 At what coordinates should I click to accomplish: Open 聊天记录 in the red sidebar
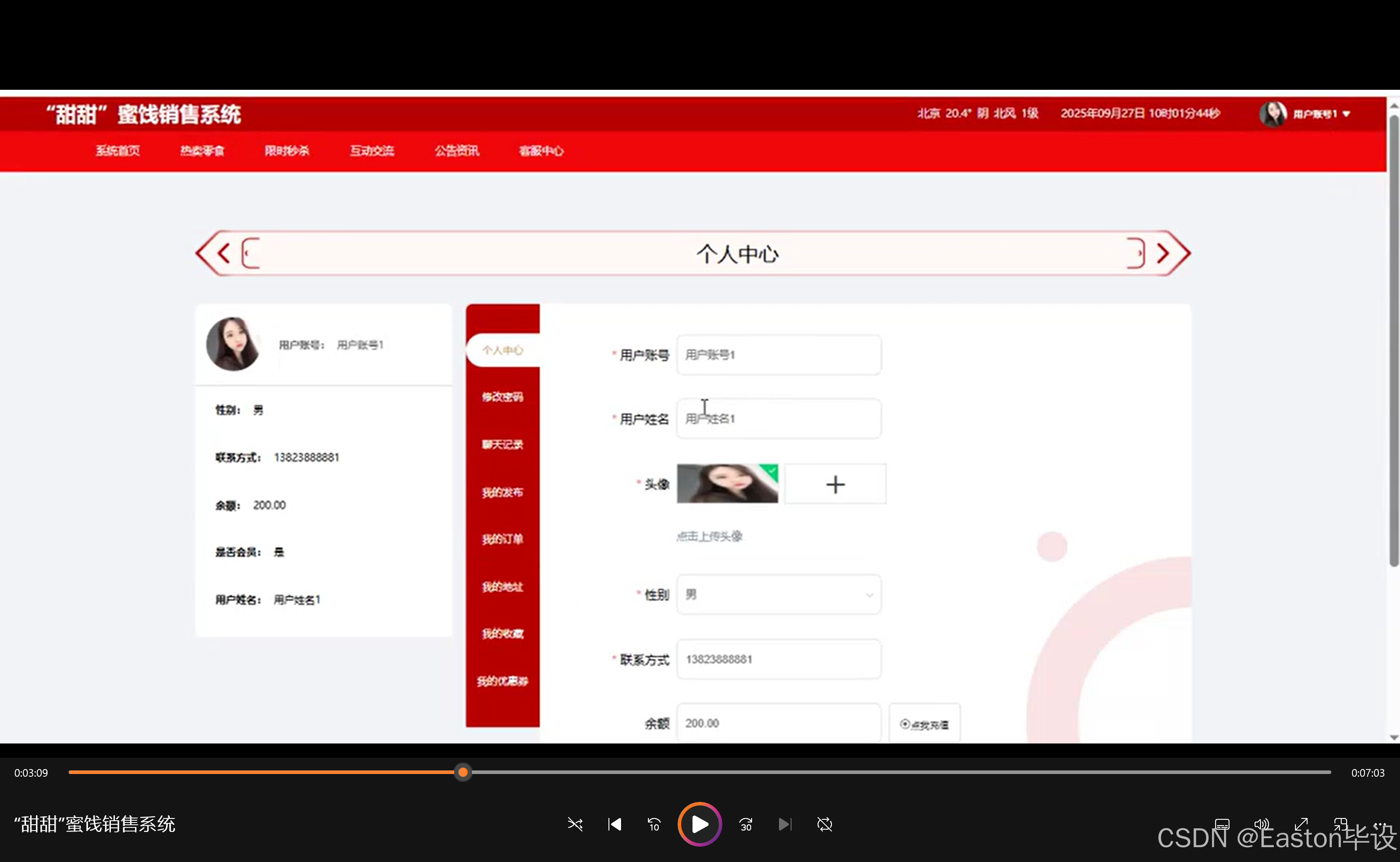[x=503, y=444]
